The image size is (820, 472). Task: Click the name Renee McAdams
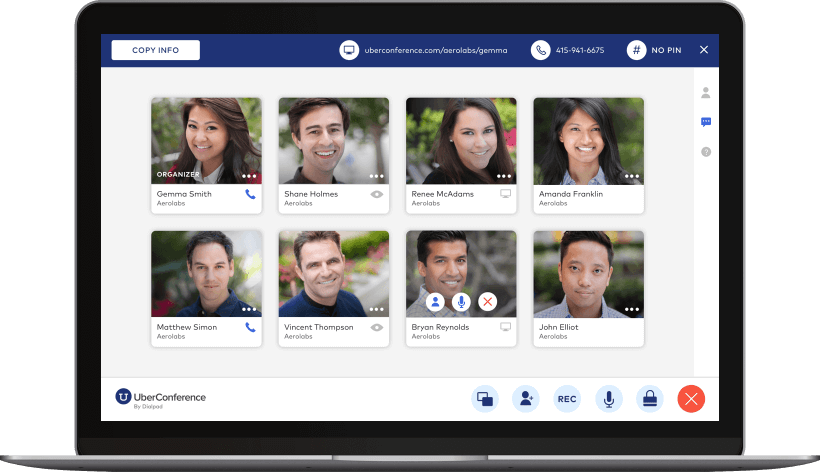(x=442, y=194)
